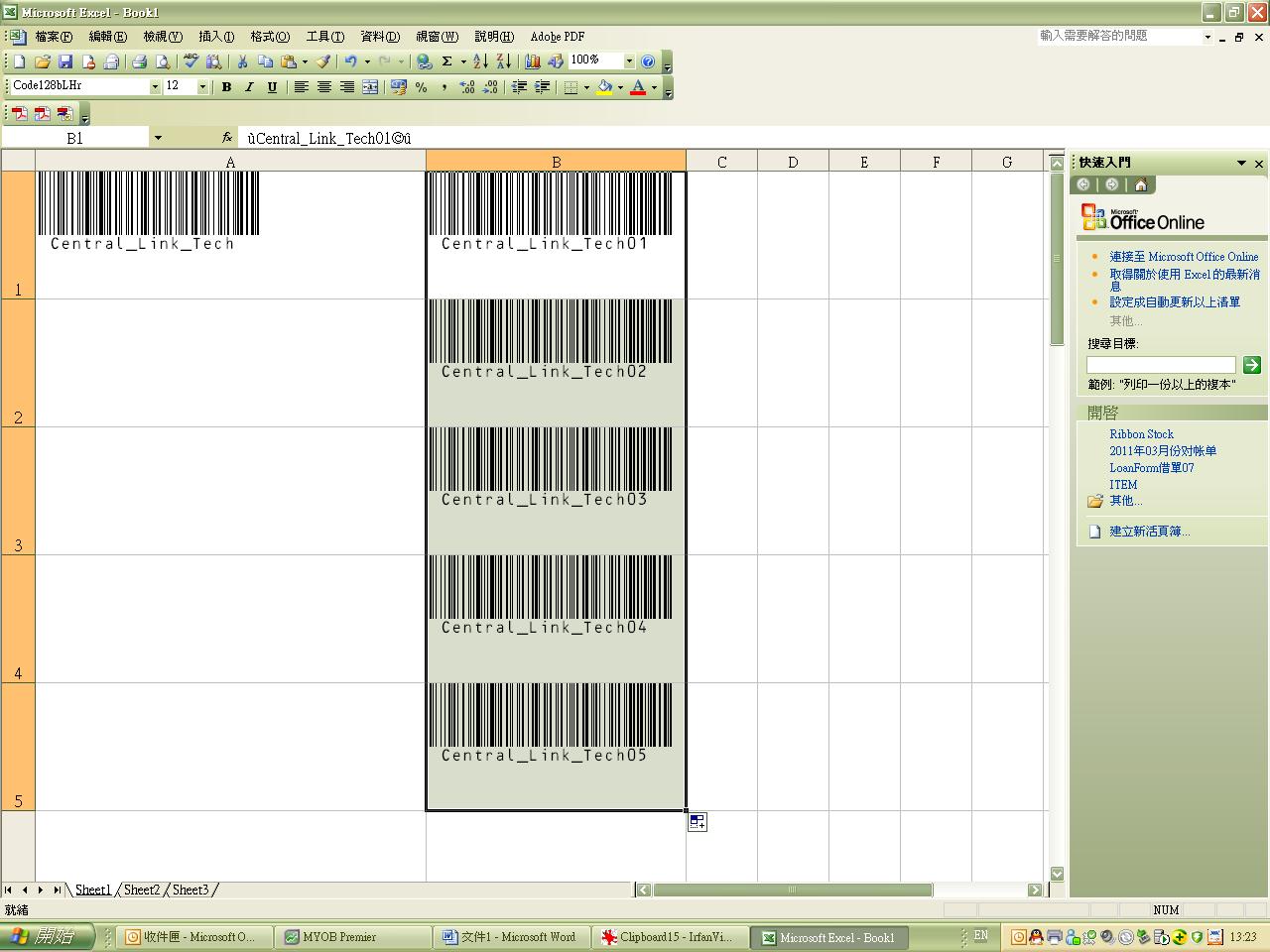This screenshot has width=1270, height=952.
Task: Open the font name dropdown showing Code128bLHr
Action: click(x=155, y=87)
